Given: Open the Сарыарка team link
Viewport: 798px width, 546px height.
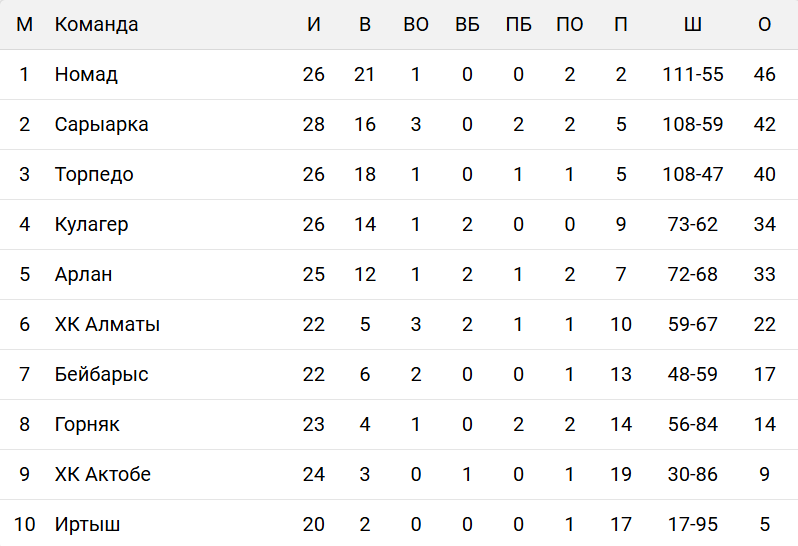Looking at the screenshot, I should (101, 125).
